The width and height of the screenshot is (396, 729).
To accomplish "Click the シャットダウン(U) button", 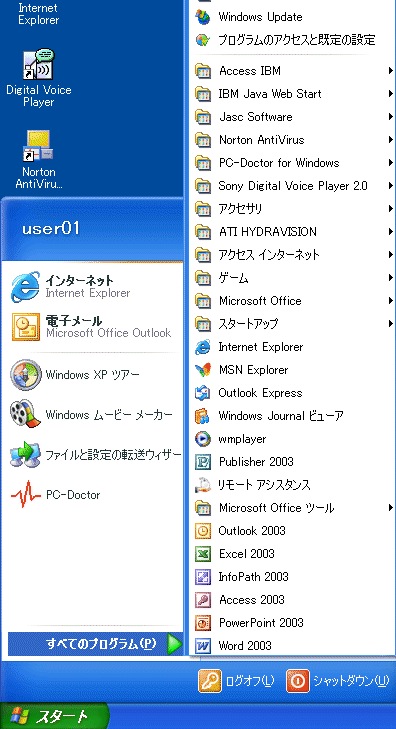I will pos(337,681).
